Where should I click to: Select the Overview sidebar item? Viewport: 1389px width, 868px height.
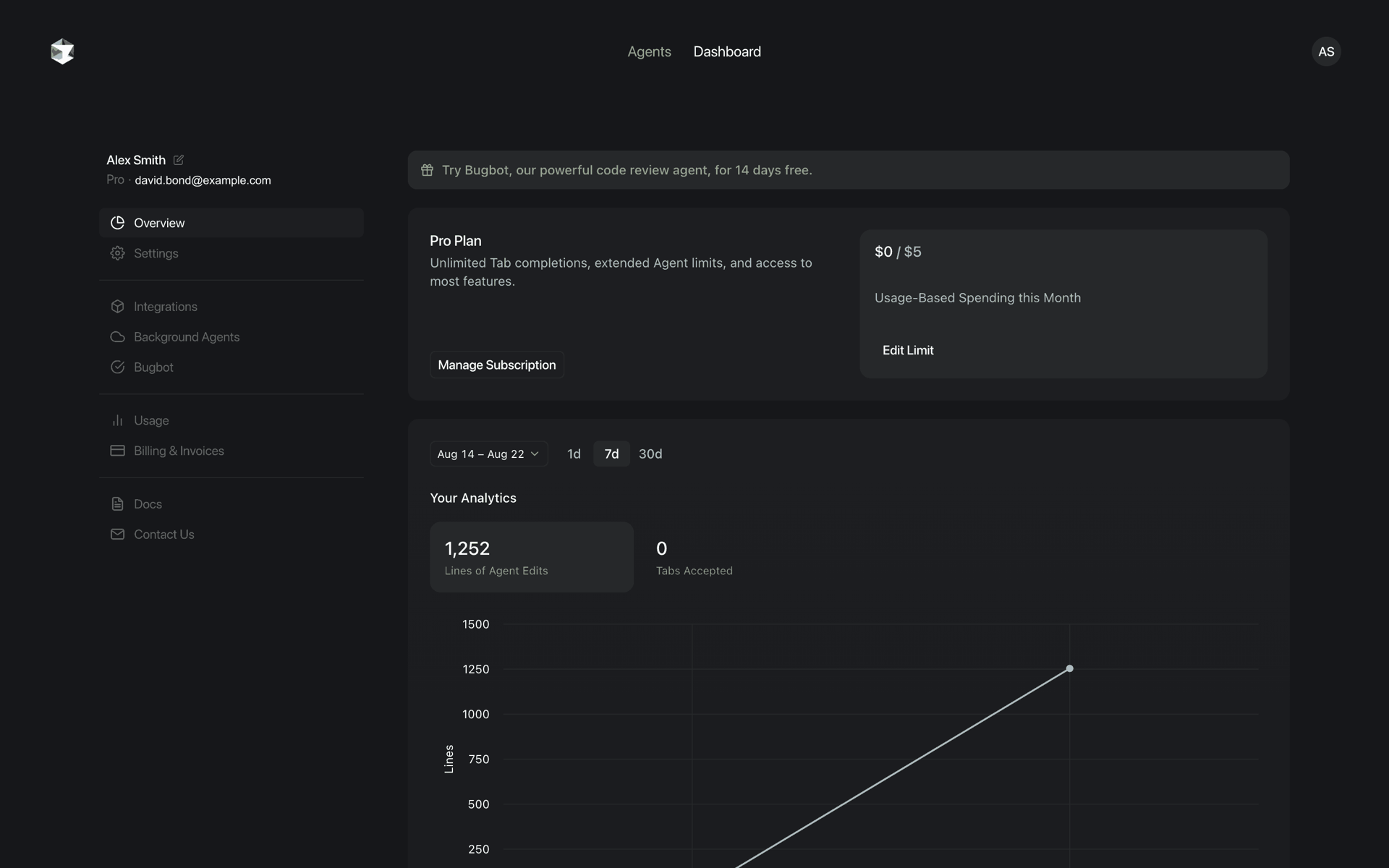click(x=231, y=223)
